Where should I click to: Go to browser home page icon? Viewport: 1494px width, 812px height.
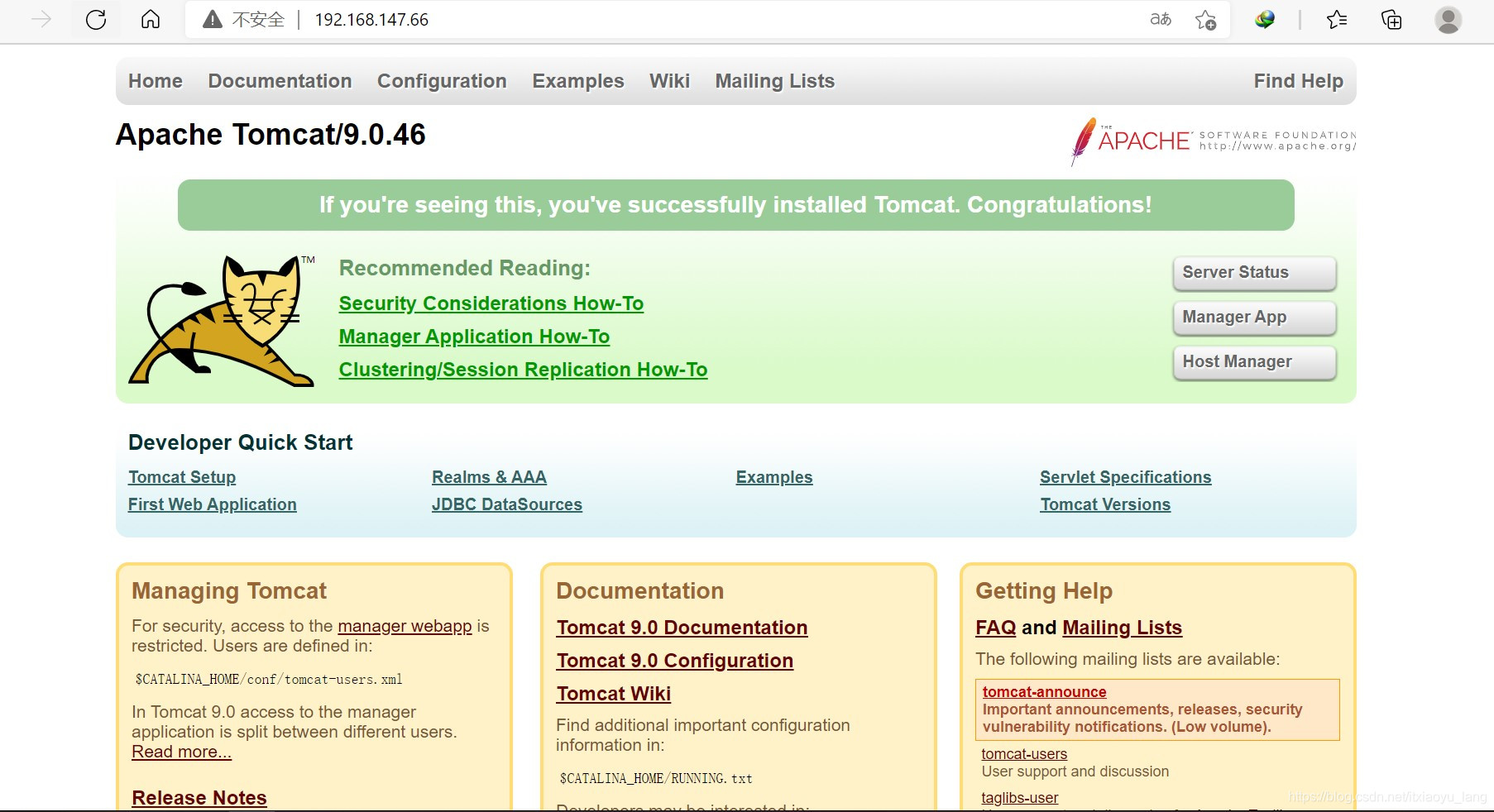(x=151, y=19)
